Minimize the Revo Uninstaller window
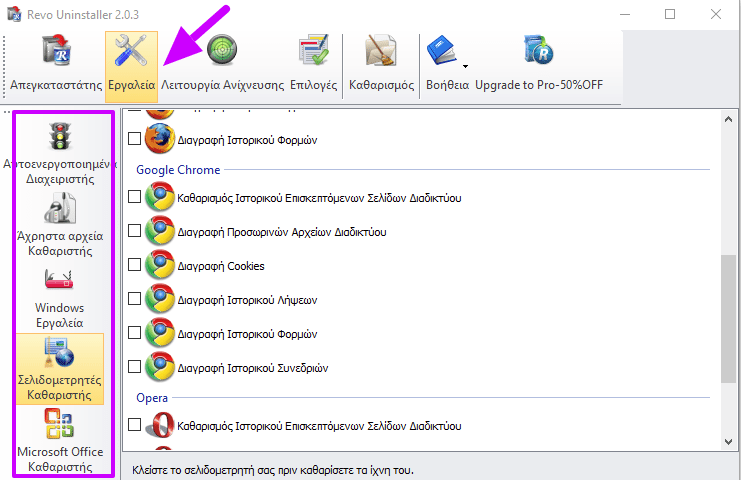The image size is (741, 480). tap(625, 14)
